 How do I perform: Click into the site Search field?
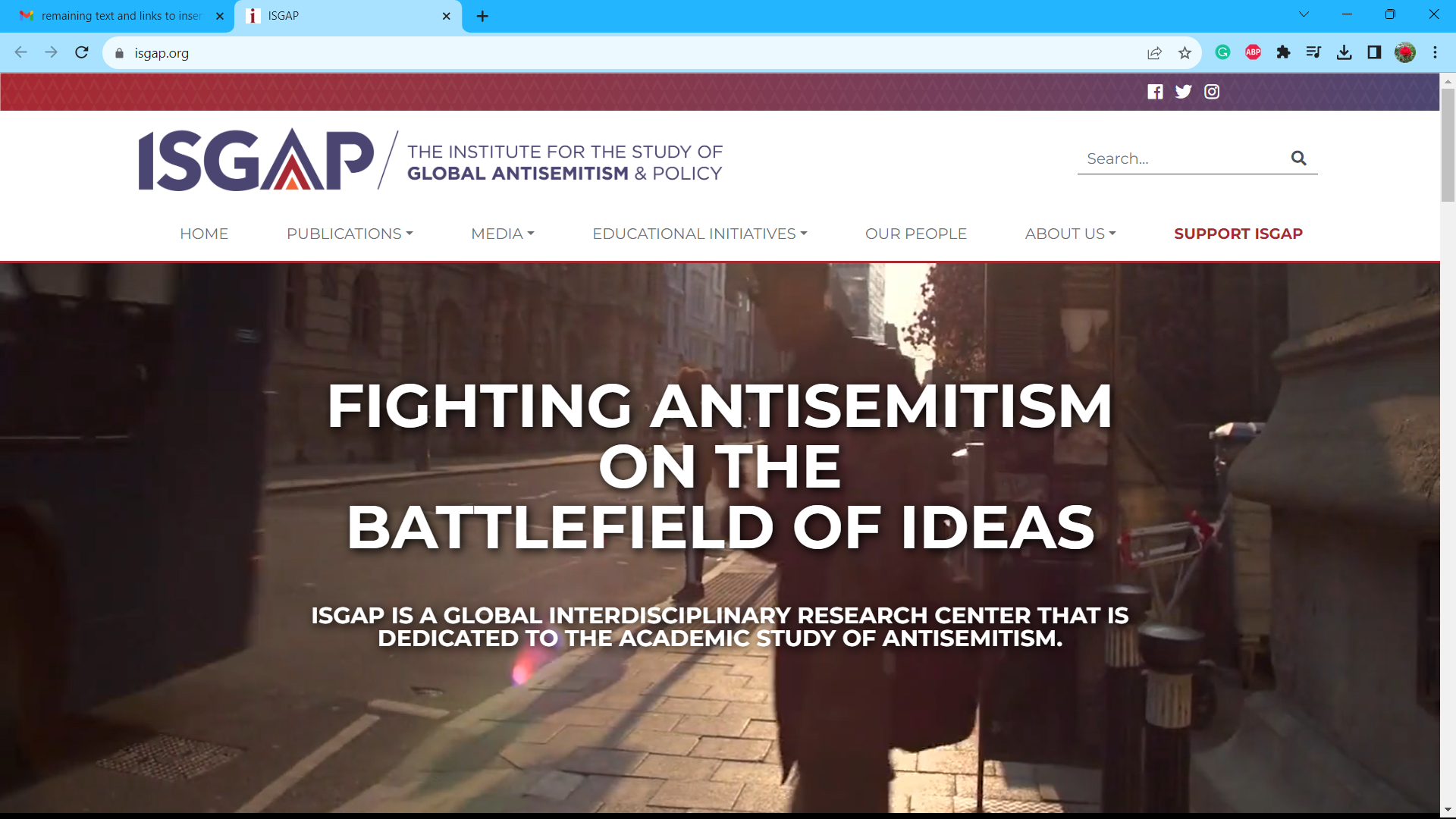click(x=1179, y=158)
